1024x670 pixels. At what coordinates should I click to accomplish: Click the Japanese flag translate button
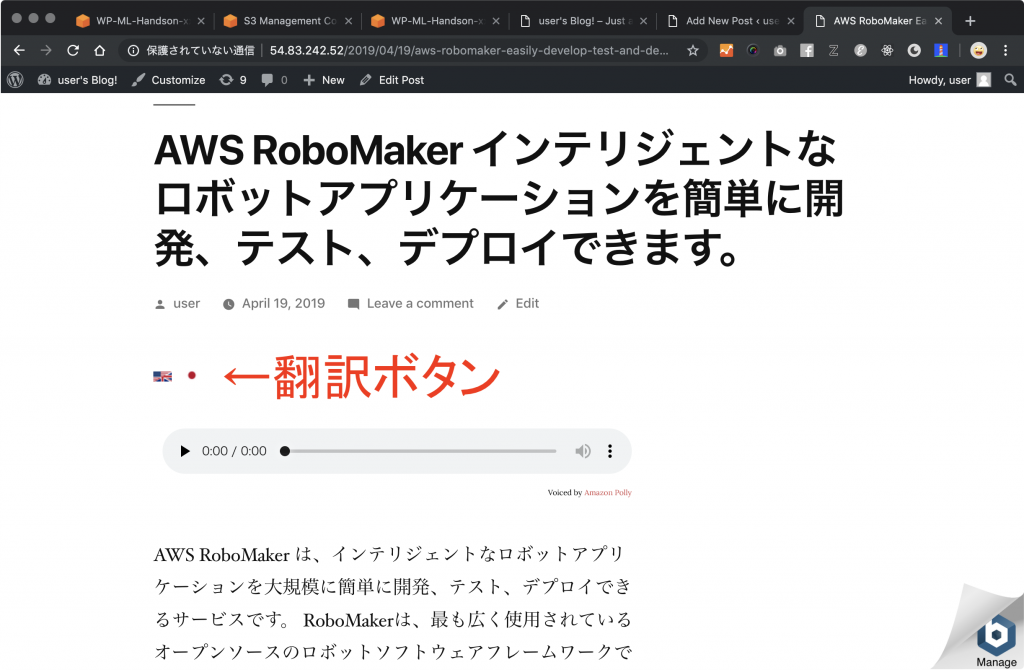[x=191, y=375]
